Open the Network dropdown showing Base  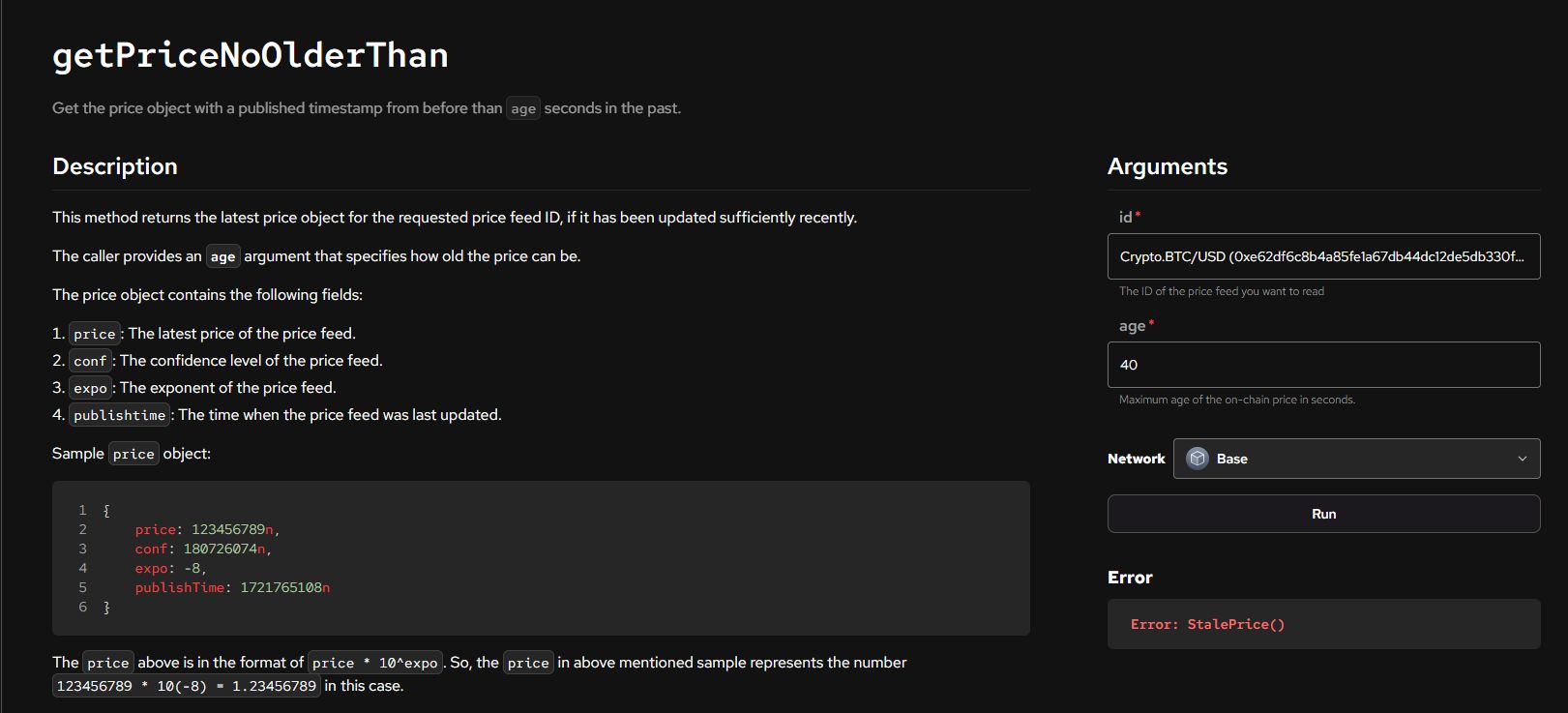(1356, 459)
